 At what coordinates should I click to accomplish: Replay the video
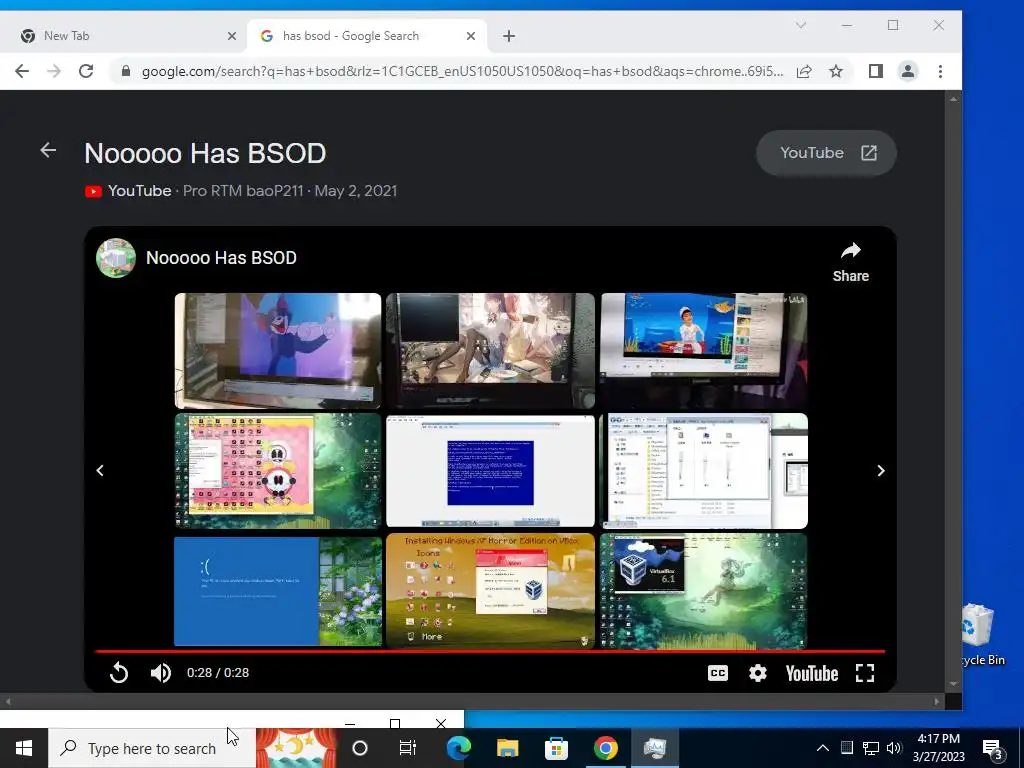[119, 673]
